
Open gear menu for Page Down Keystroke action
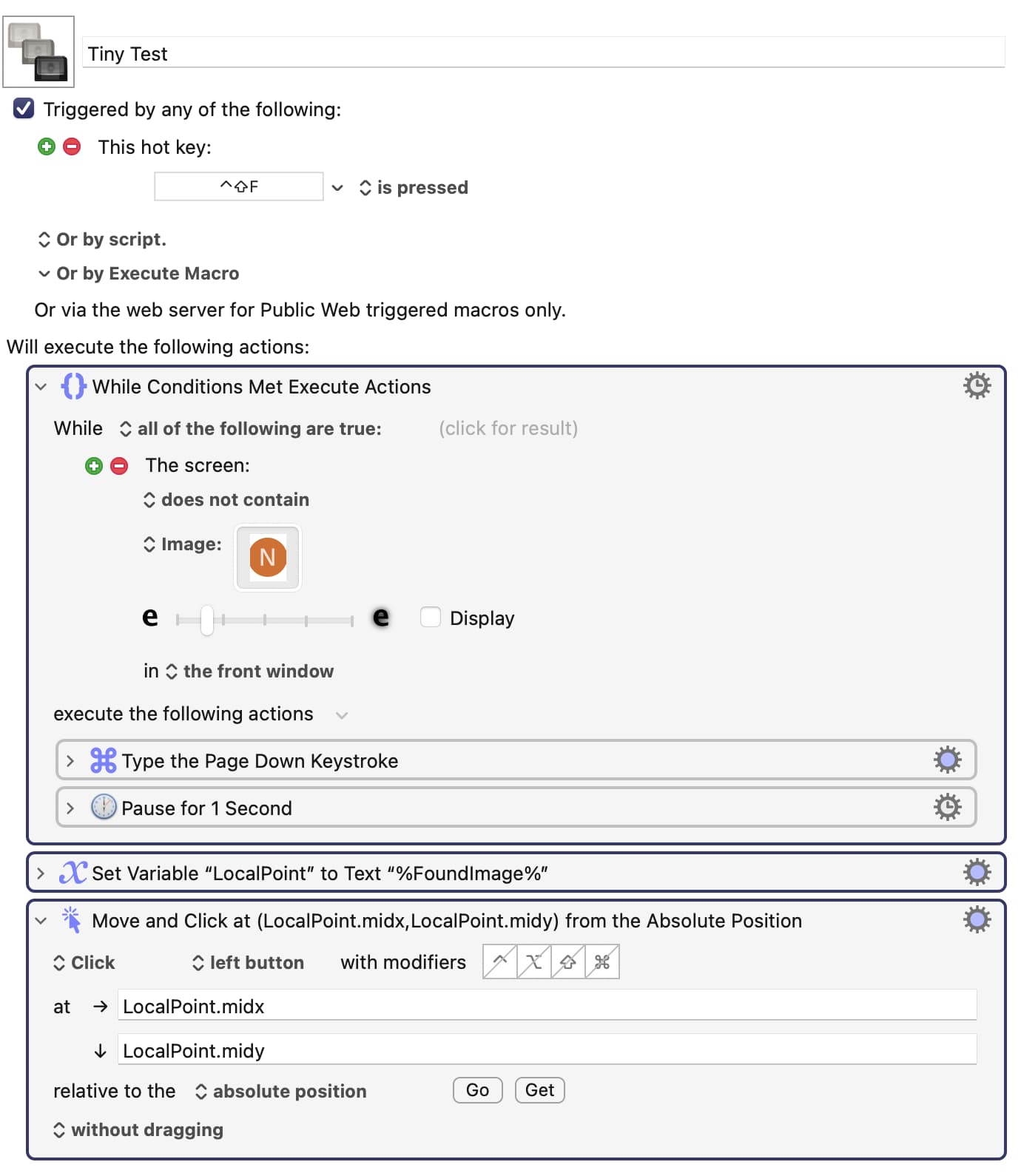pyautogui.click(x=947, y=760)
